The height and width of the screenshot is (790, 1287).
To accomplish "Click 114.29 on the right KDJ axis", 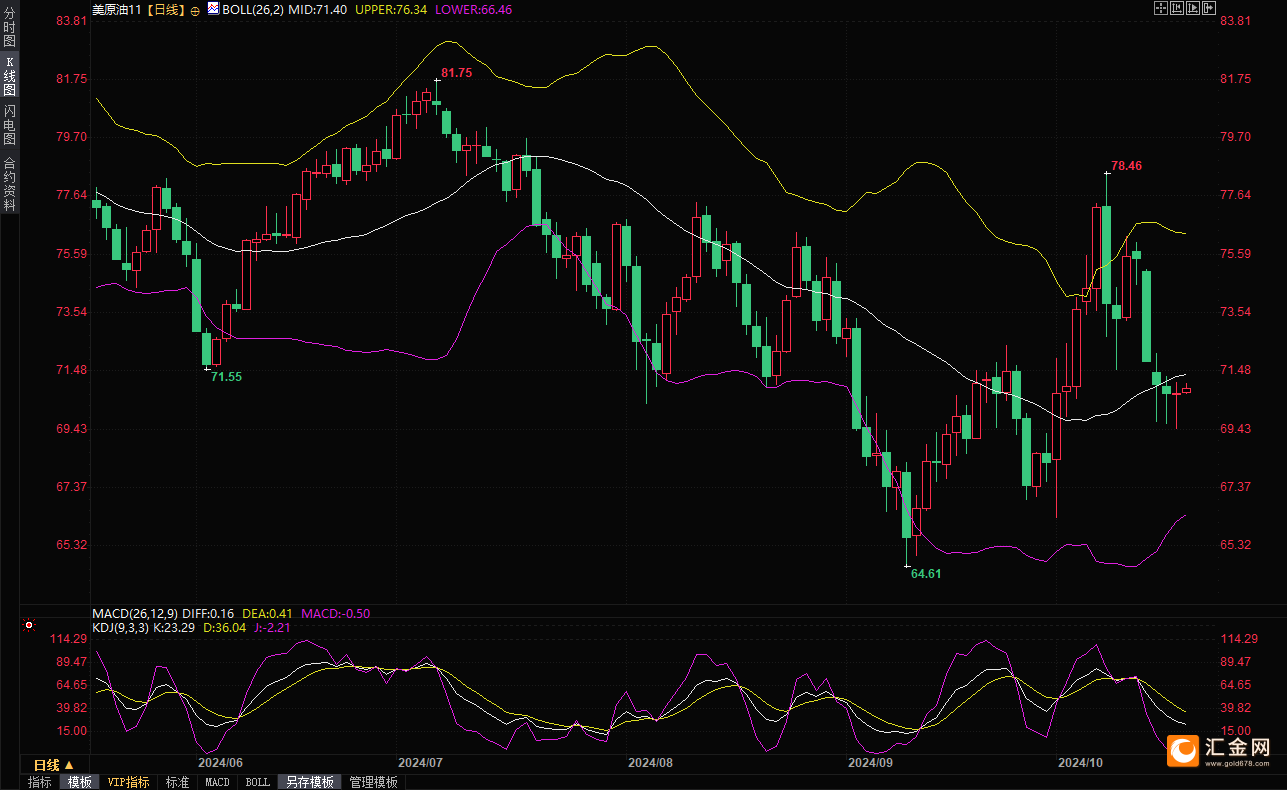I will 1238,639.
